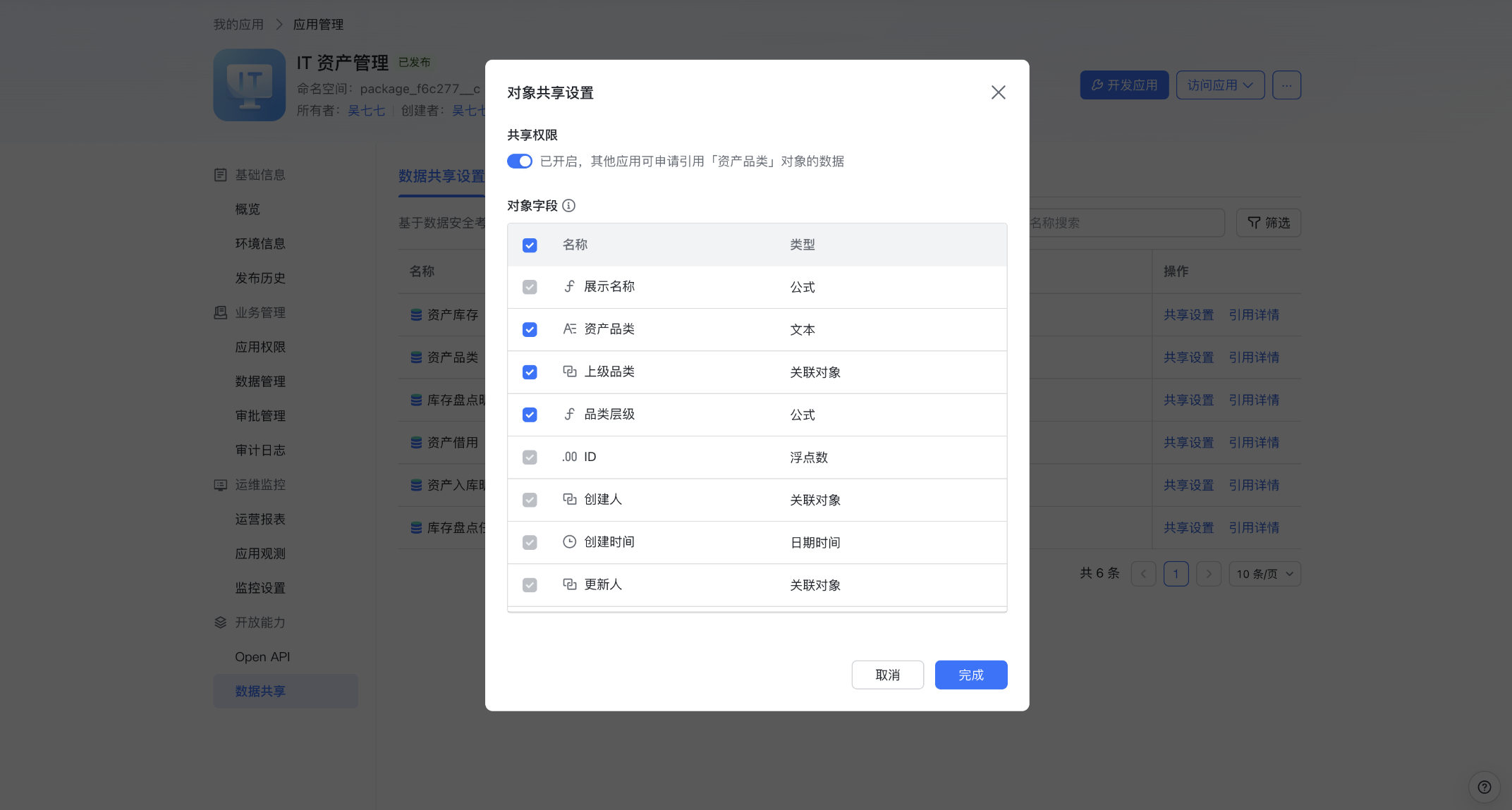Open owner link 吴七七

[x=366, y=111]
